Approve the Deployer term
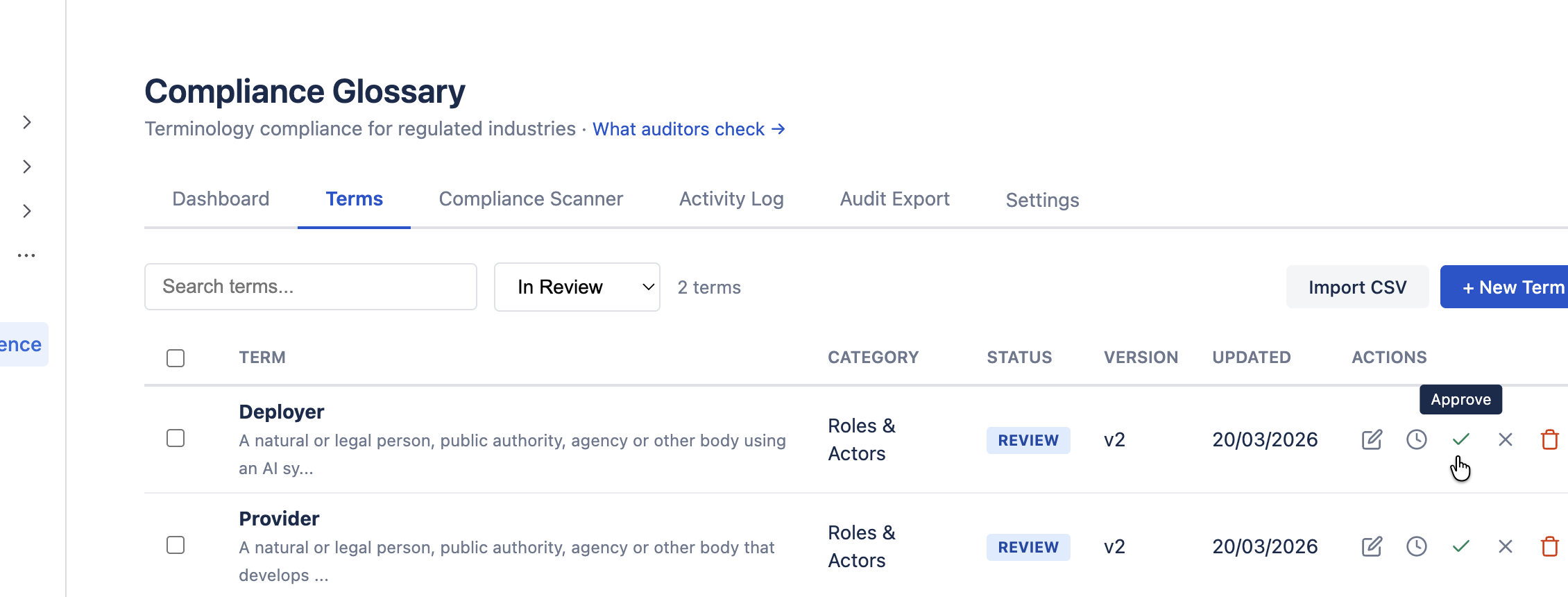The height and width of the screenshot is (597, 1568). pos(1460,439)
